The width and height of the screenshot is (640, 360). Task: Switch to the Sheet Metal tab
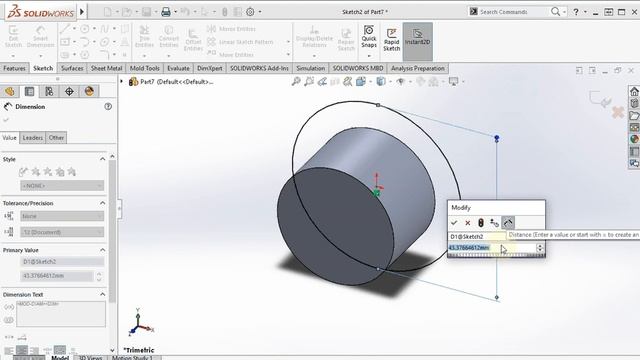(107, 68)
